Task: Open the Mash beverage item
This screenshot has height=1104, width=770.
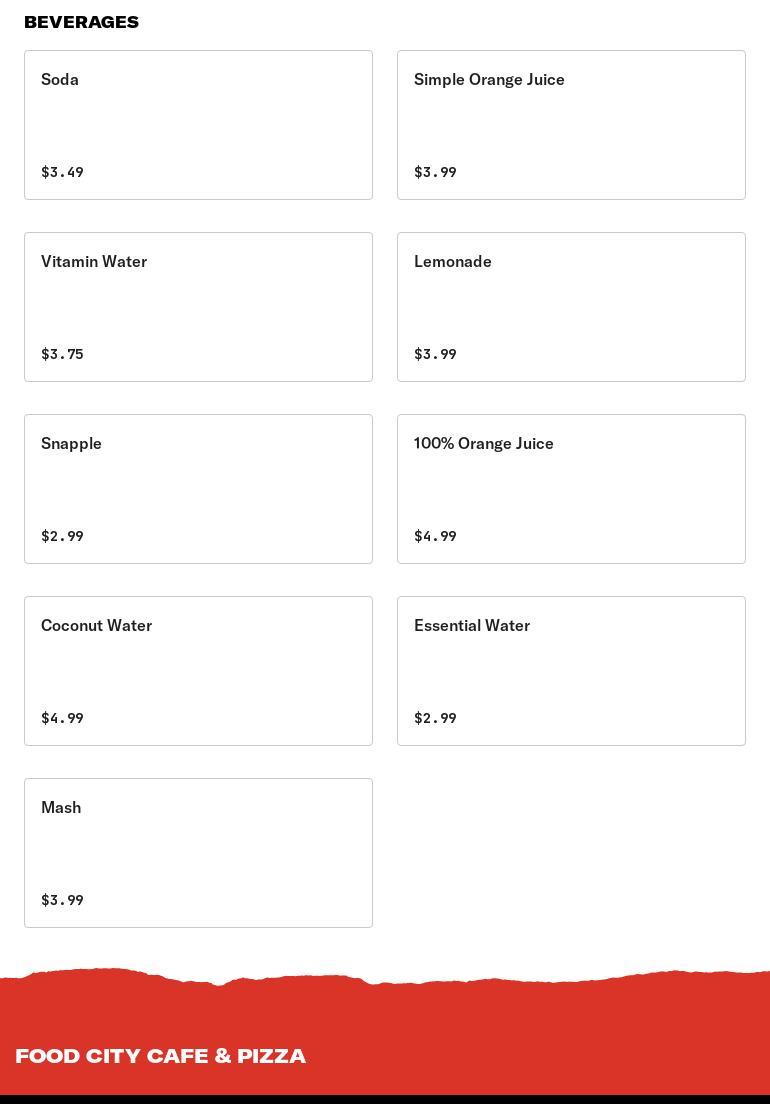Action: click(x=198, y=853)
